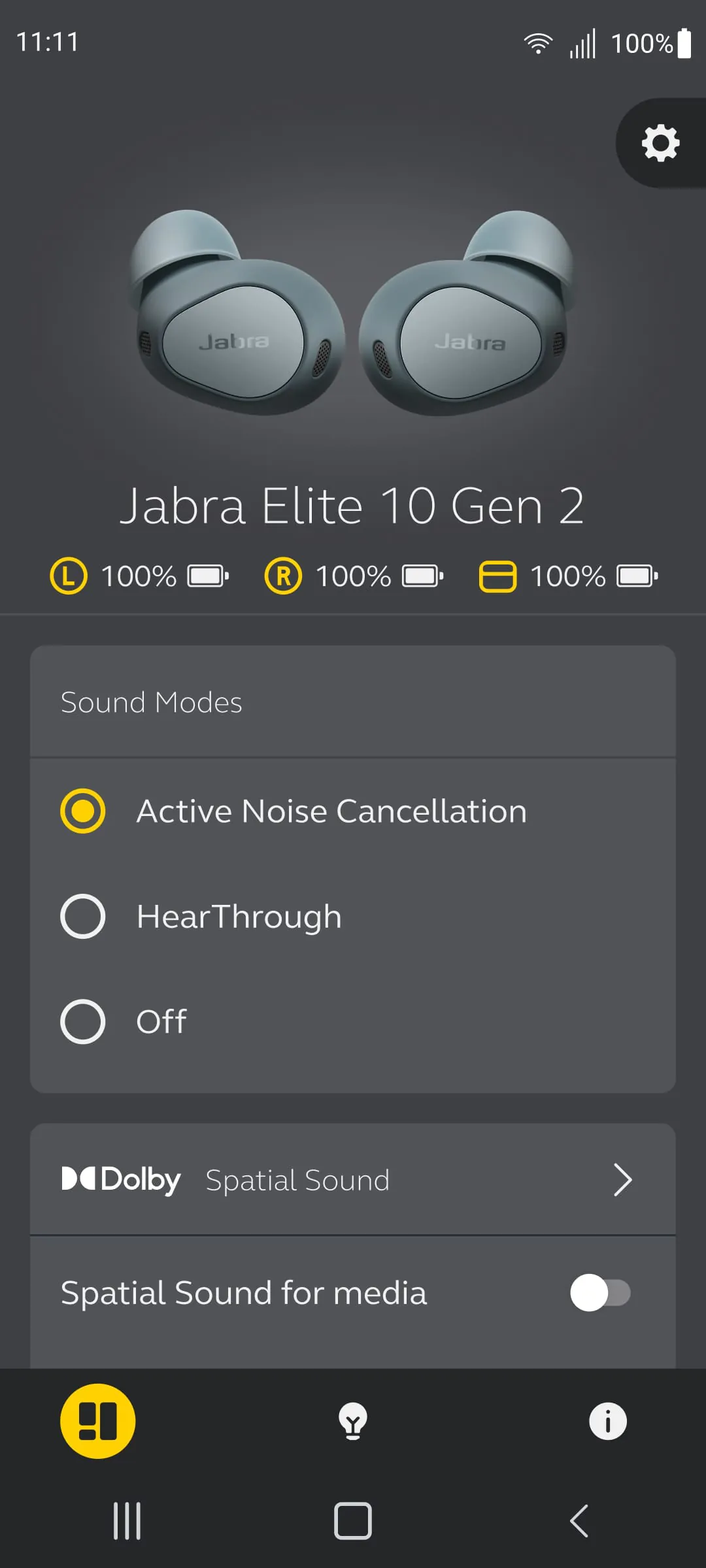Tap the Jabra Elite 10 Gen 2 title
Viewport: 706px width, 1568px height.
(x=353, y=506)
